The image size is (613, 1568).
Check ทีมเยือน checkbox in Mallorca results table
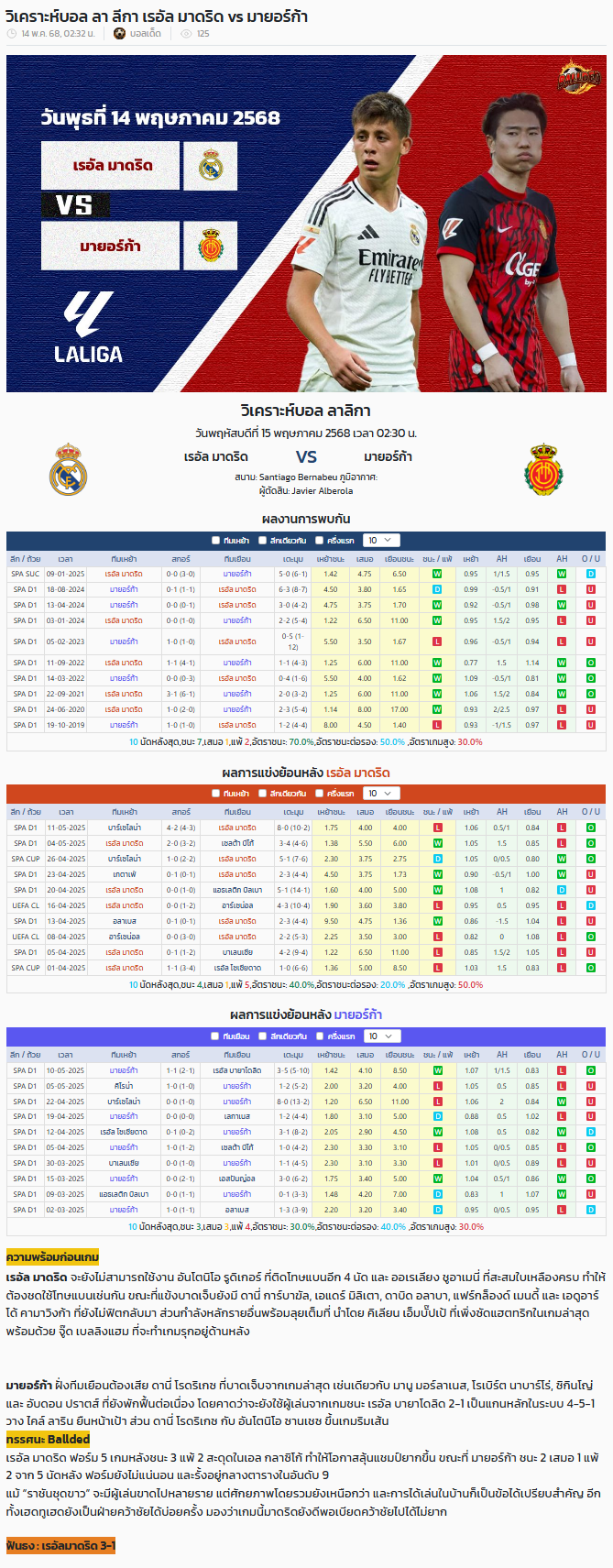click(x=216, y=1036)
